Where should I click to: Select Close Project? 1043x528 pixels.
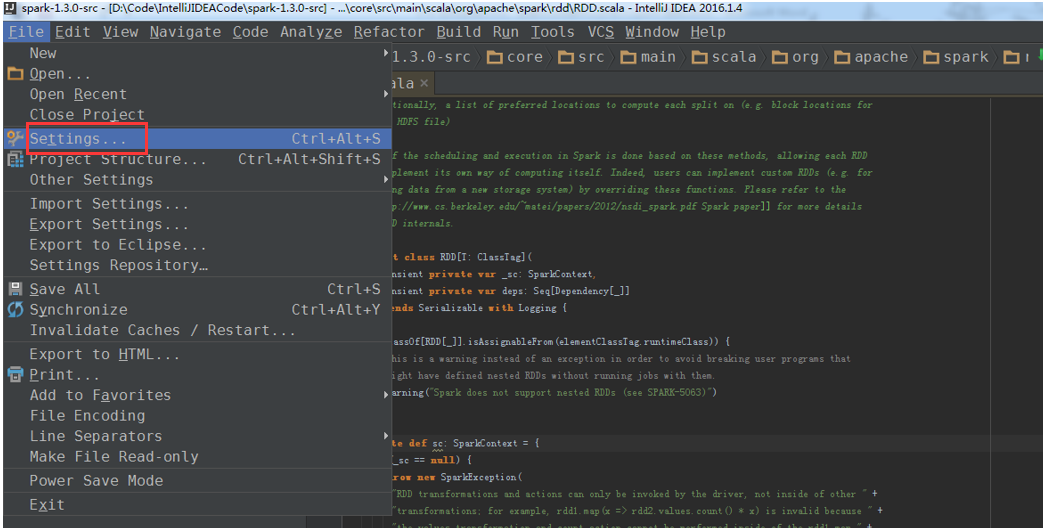coord(198,114)
